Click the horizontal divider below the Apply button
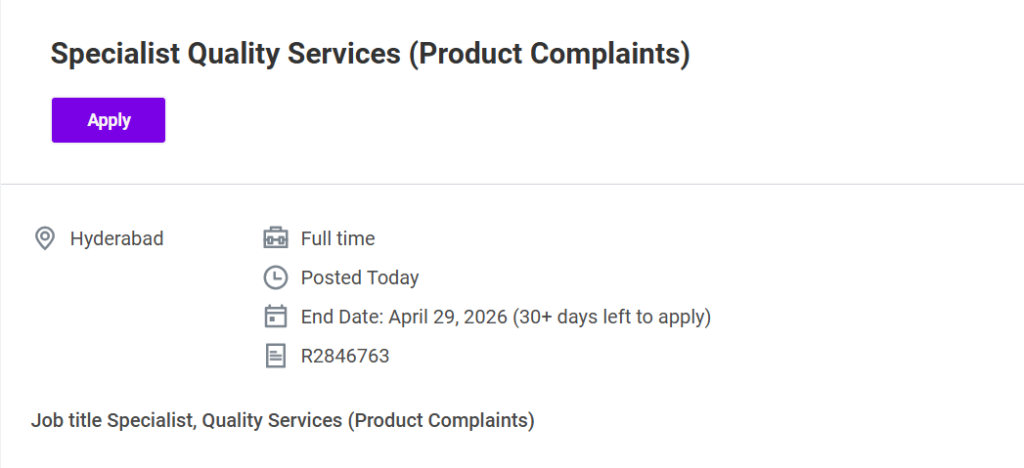Image resolution: width=1024 pixels, height=468 pixels. tap(512, 184)
